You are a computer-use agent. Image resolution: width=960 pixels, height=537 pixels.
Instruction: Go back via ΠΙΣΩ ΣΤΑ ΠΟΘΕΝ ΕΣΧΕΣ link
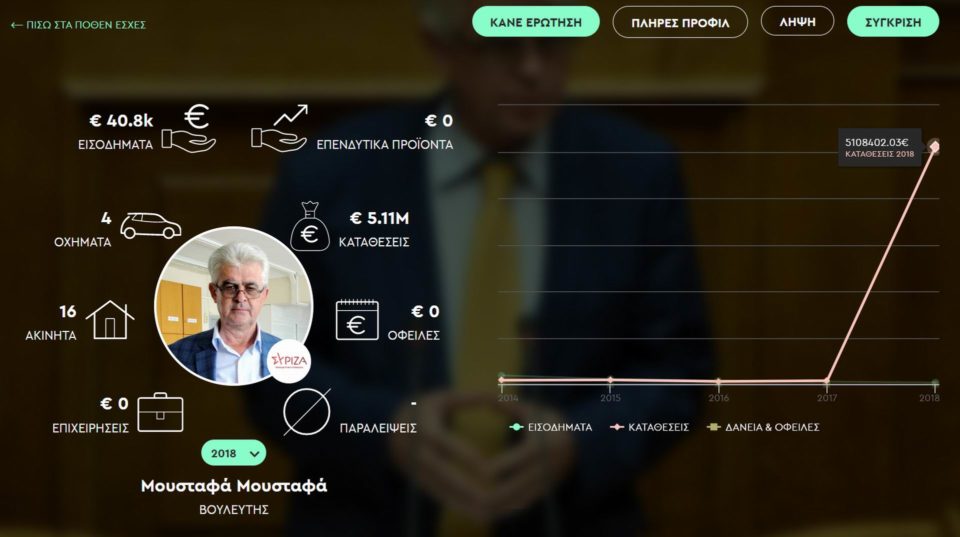pos(78,25)
